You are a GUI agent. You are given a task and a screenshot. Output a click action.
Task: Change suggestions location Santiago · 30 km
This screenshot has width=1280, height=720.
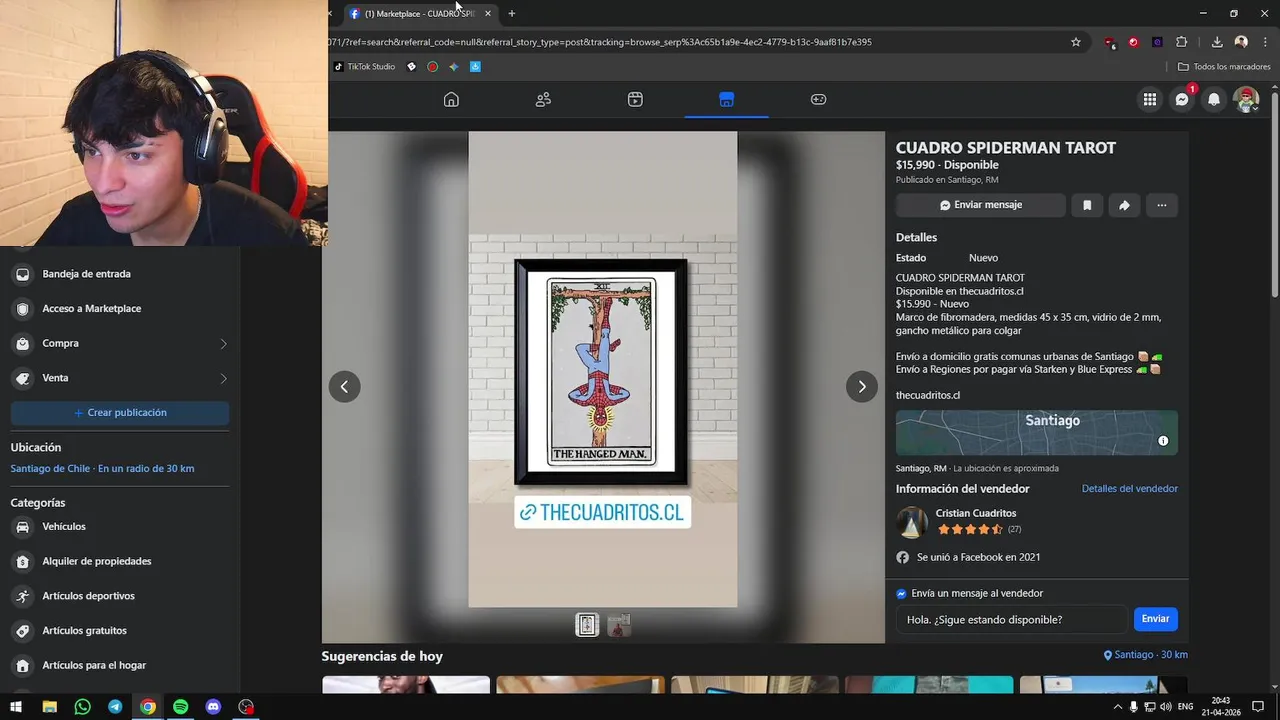click(x=1145, y=655)
